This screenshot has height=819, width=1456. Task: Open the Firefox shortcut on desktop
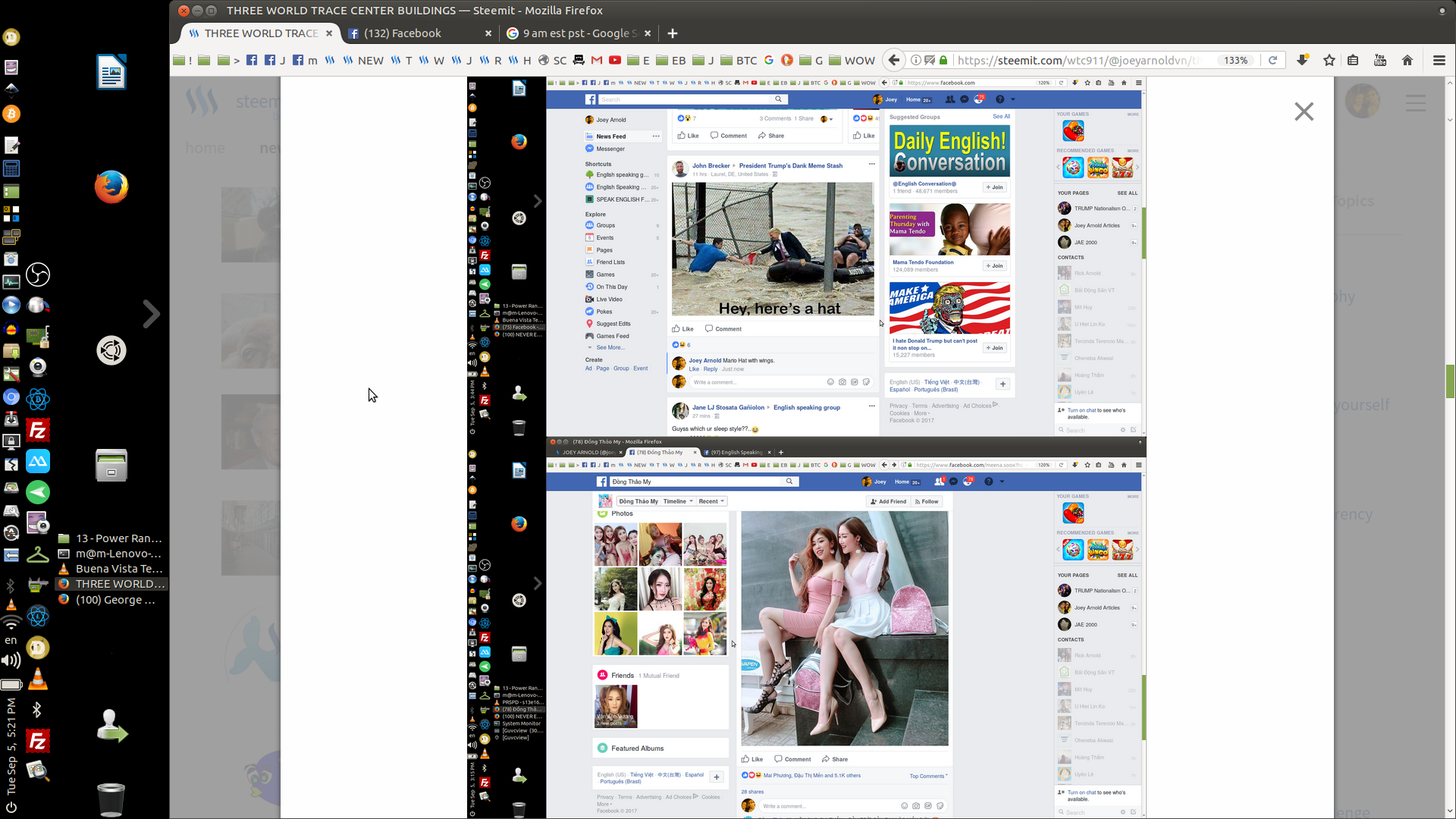point(111,187)
